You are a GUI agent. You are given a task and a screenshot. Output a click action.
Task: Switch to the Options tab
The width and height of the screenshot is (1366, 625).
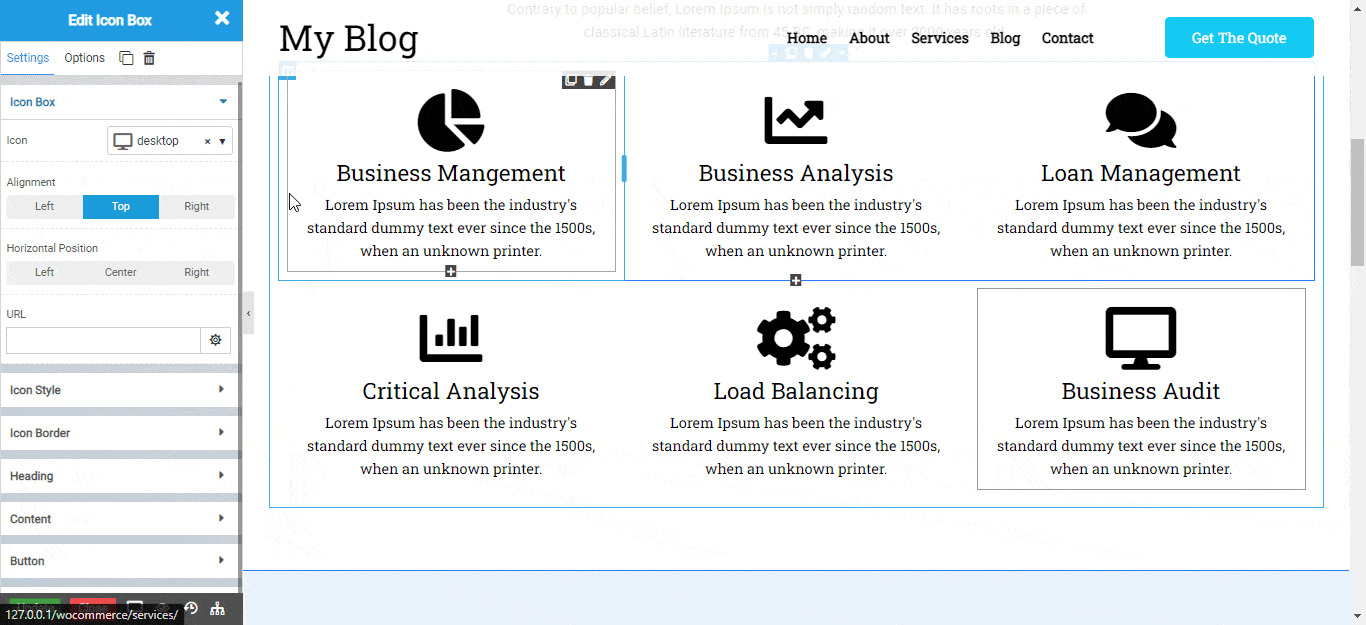[x=85, y=58]
